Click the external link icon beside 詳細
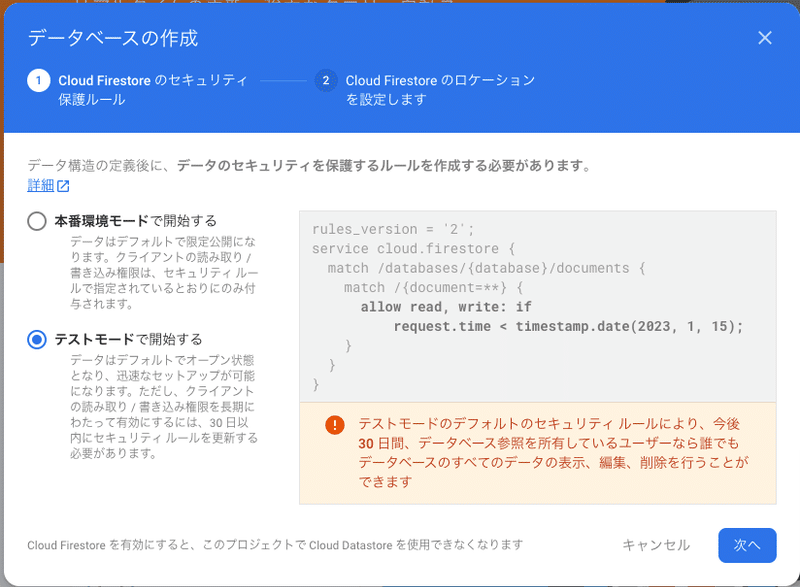Screen dimensions: 800x587 coord(63,186)
